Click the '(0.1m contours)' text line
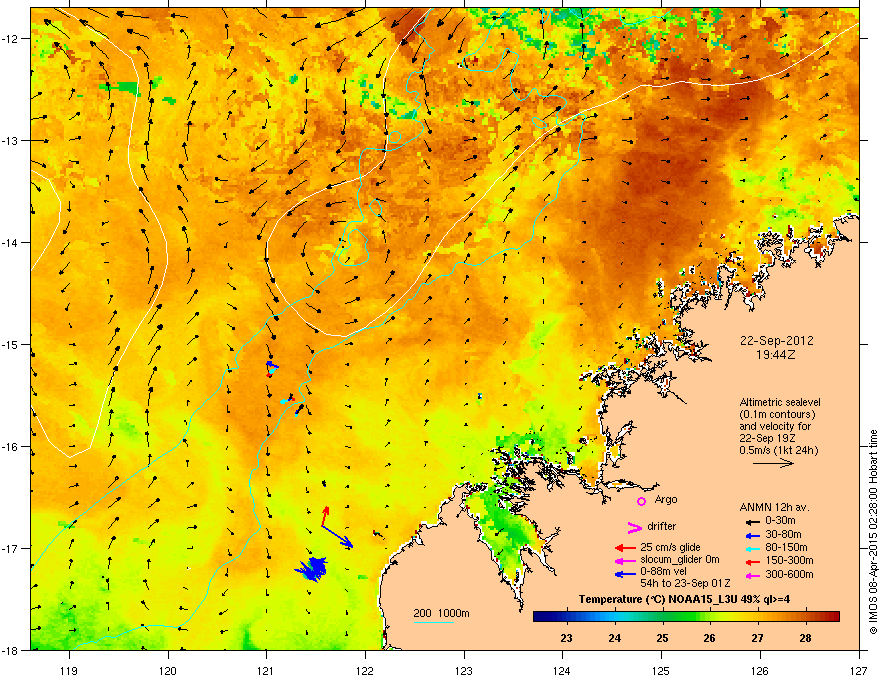Image resolution: width=880 pixels, height=680 pixels. [777, 415]
